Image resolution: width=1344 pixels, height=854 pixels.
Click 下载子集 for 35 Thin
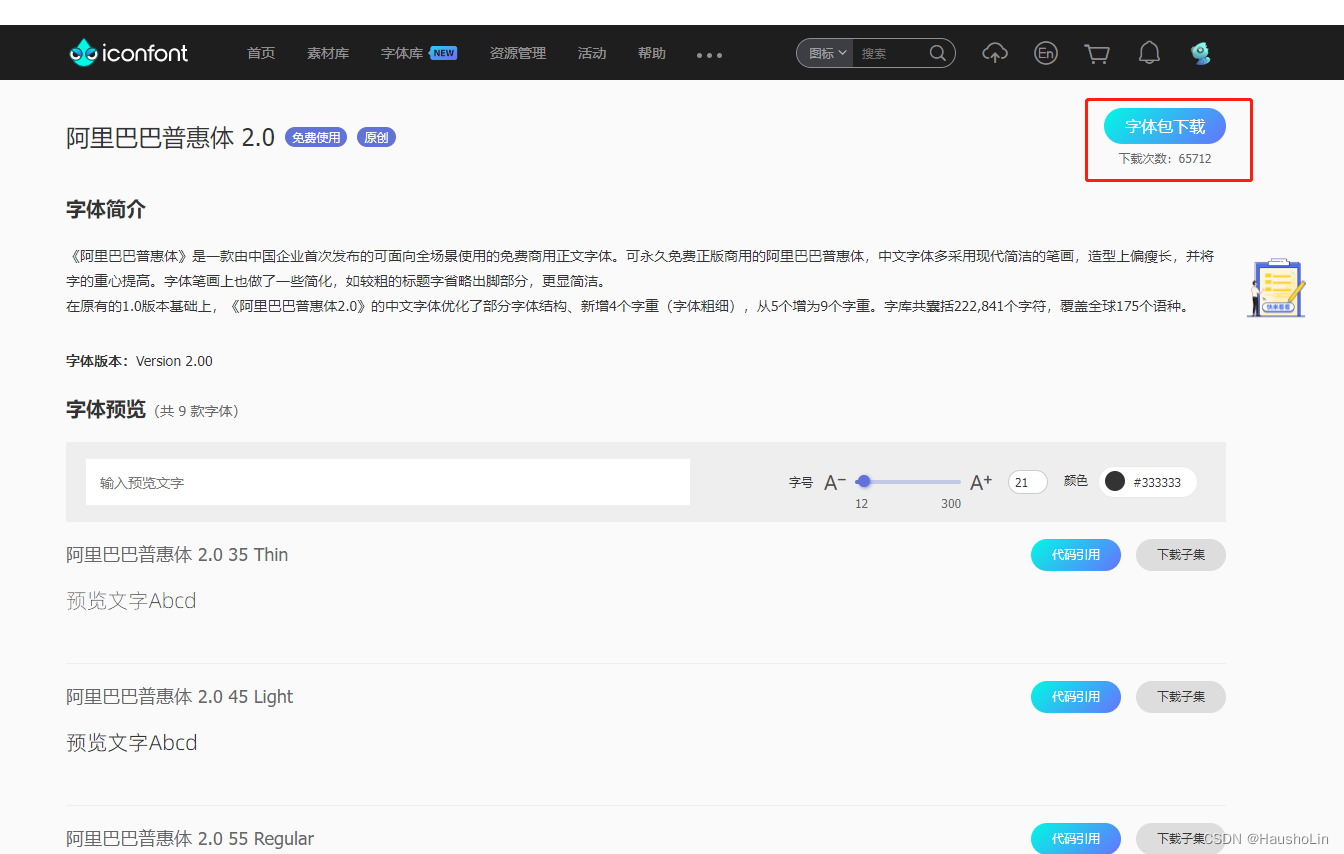pyautogui.click(x=1181, y=555)
